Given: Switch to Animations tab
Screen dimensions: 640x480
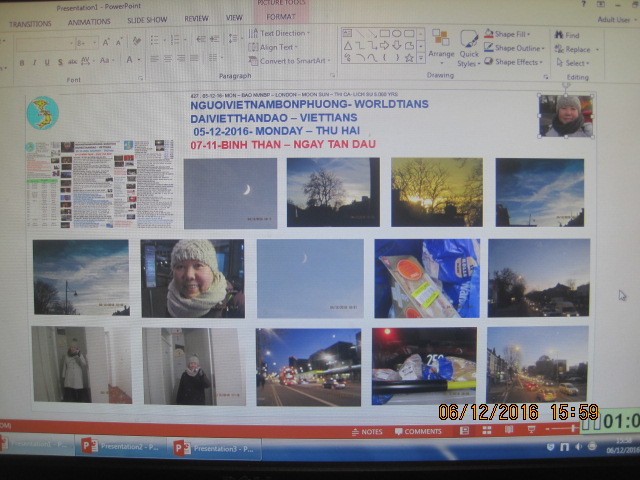Looking at the screenshot, I should pos(89,22).
